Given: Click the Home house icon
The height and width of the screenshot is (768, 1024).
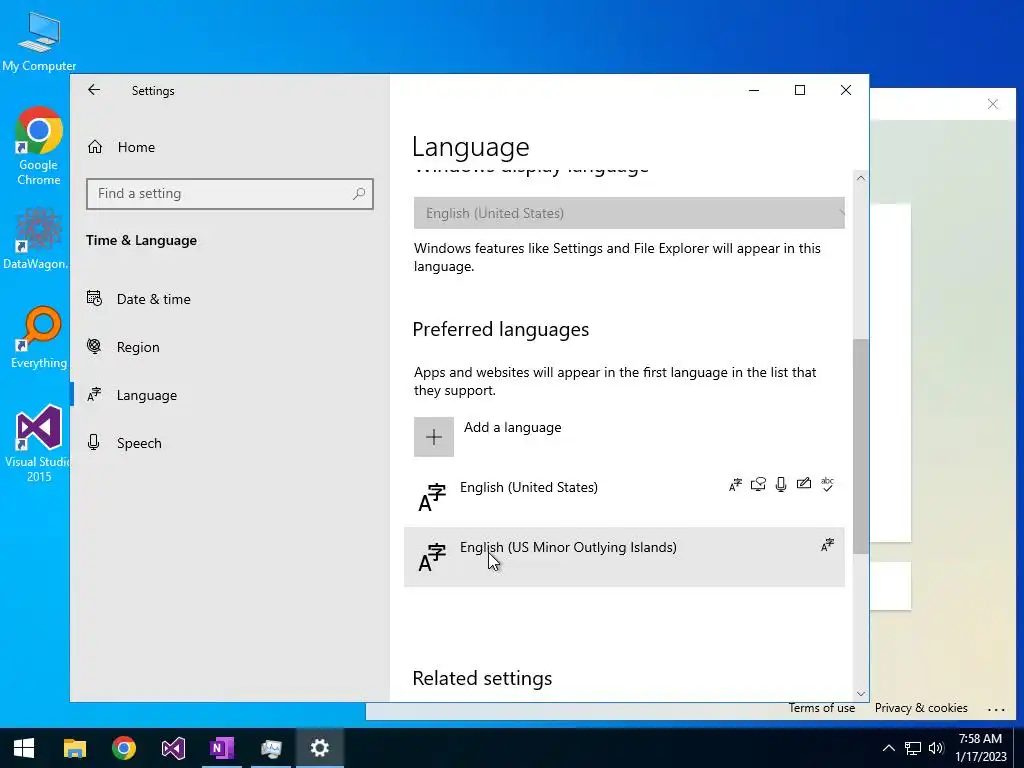Looking at the screenshot, I should (x=95, y=147).
